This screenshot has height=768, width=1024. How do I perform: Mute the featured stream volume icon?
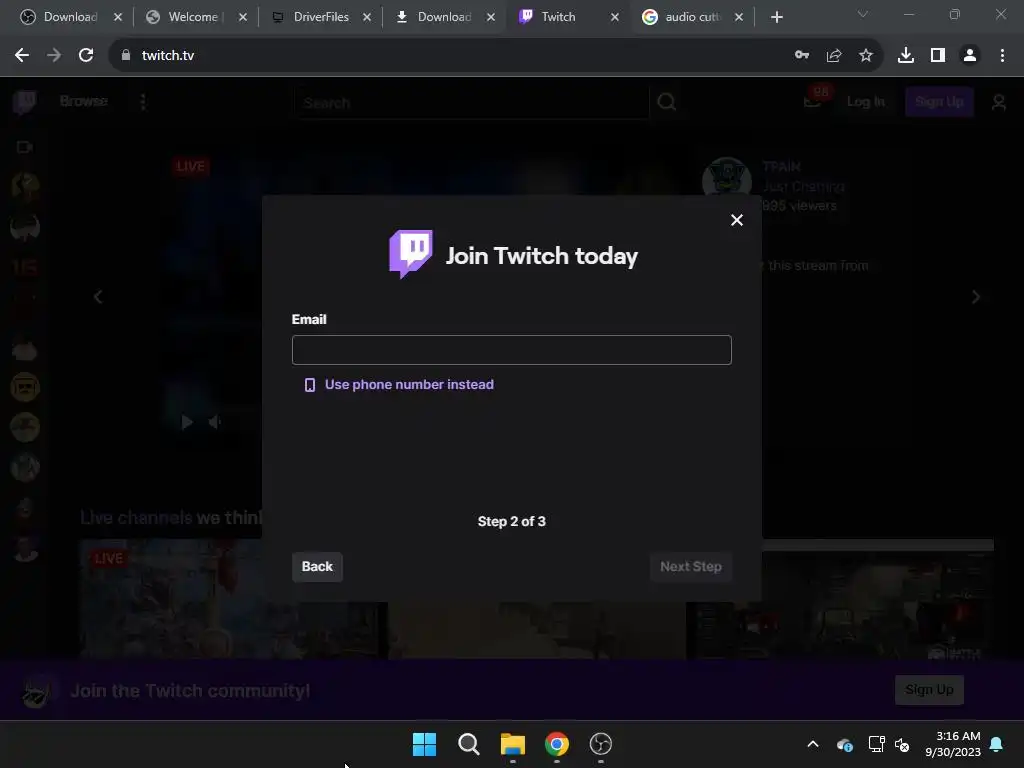pos(216,423)
